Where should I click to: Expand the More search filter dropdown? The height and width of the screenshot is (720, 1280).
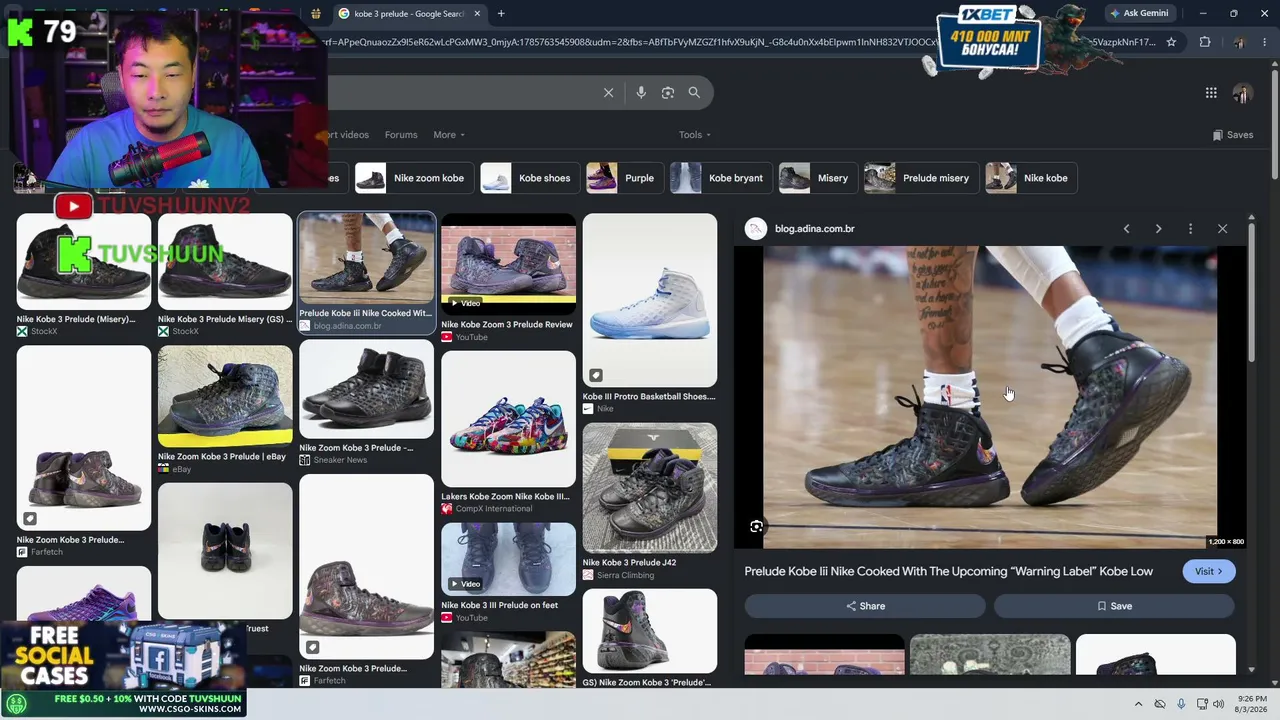point(449,135)
